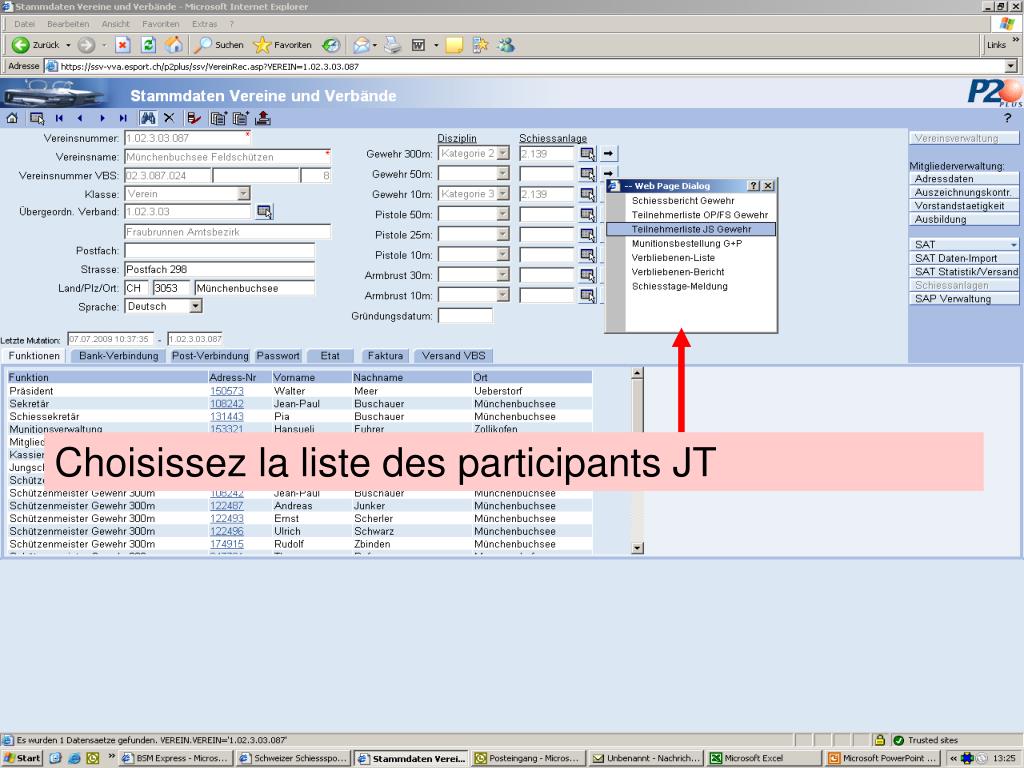Click the red checkmark save icon

194,118
